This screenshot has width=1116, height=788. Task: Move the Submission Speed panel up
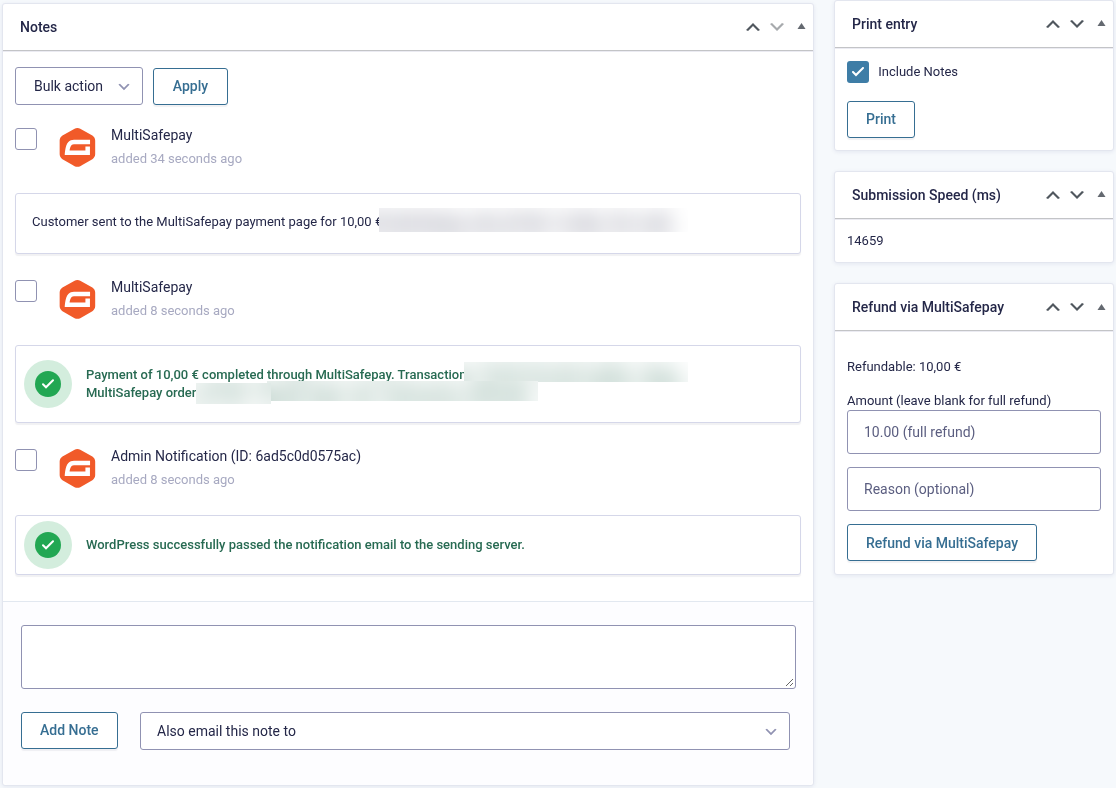click(1053, 195)
